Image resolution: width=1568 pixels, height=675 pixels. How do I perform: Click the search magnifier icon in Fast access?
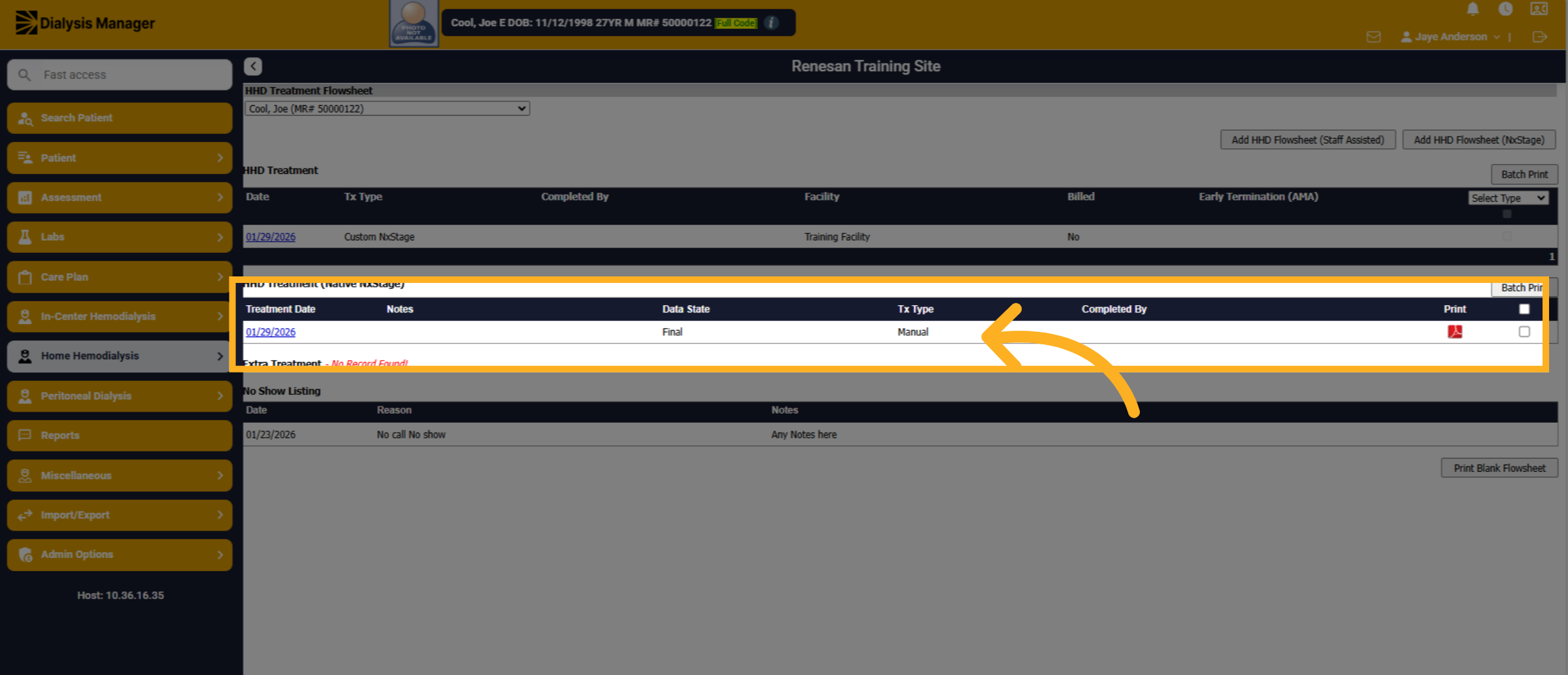[24, 74]
